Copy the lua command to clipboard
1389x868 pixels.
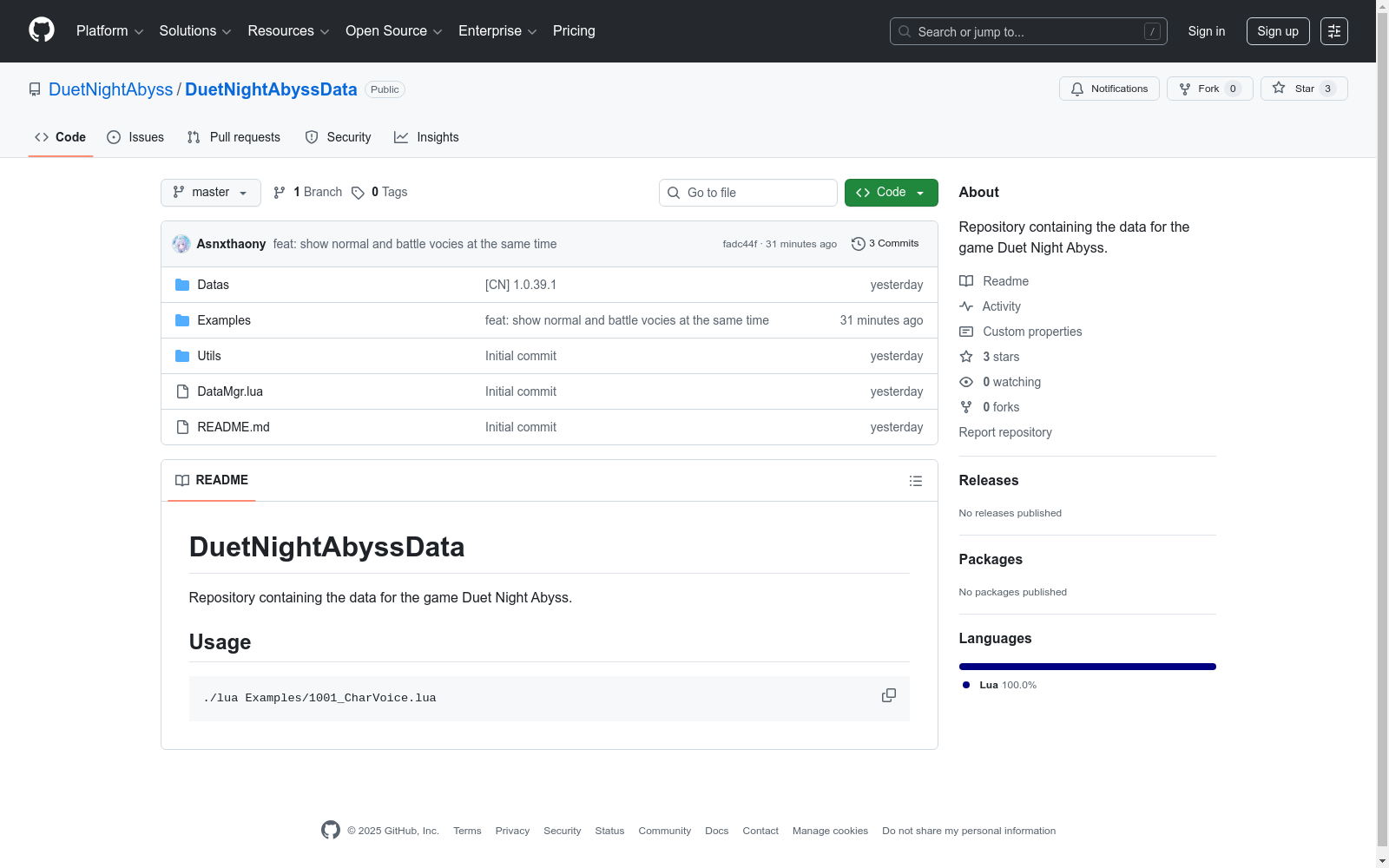tap(889, 695)
